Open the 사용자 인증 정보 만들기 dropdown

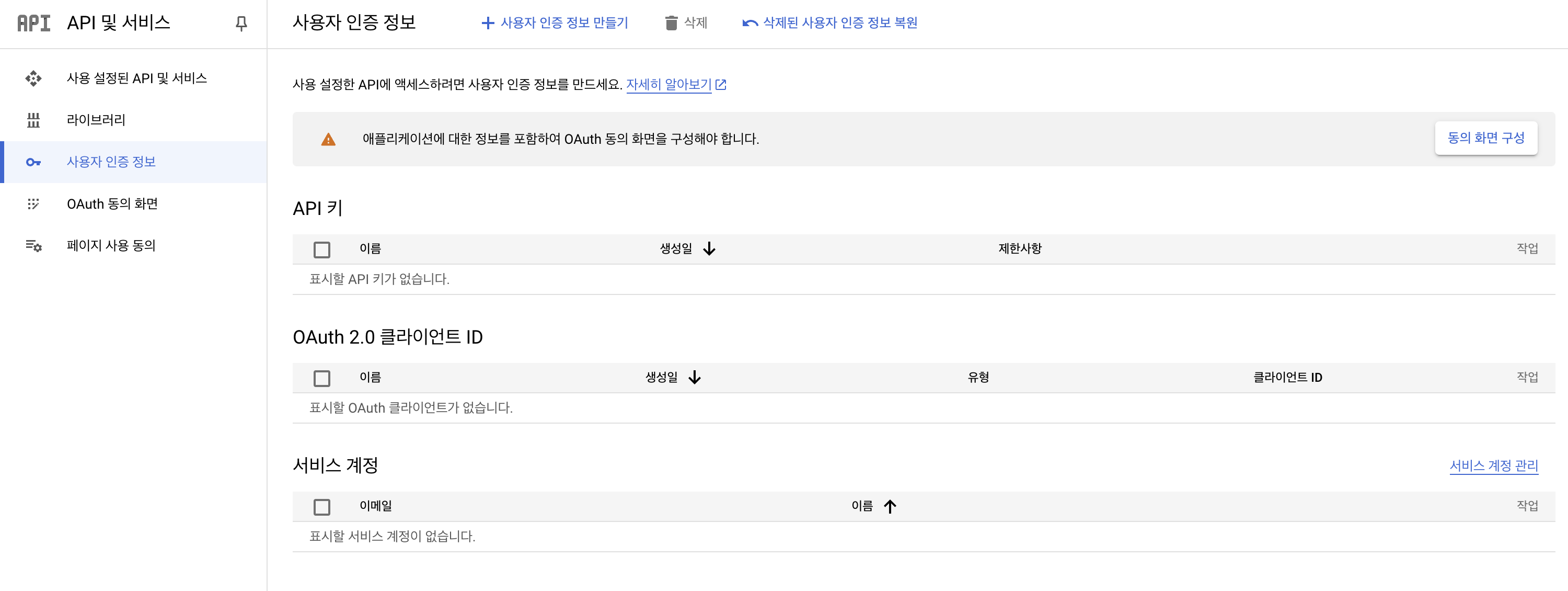(x=555, y=23)
